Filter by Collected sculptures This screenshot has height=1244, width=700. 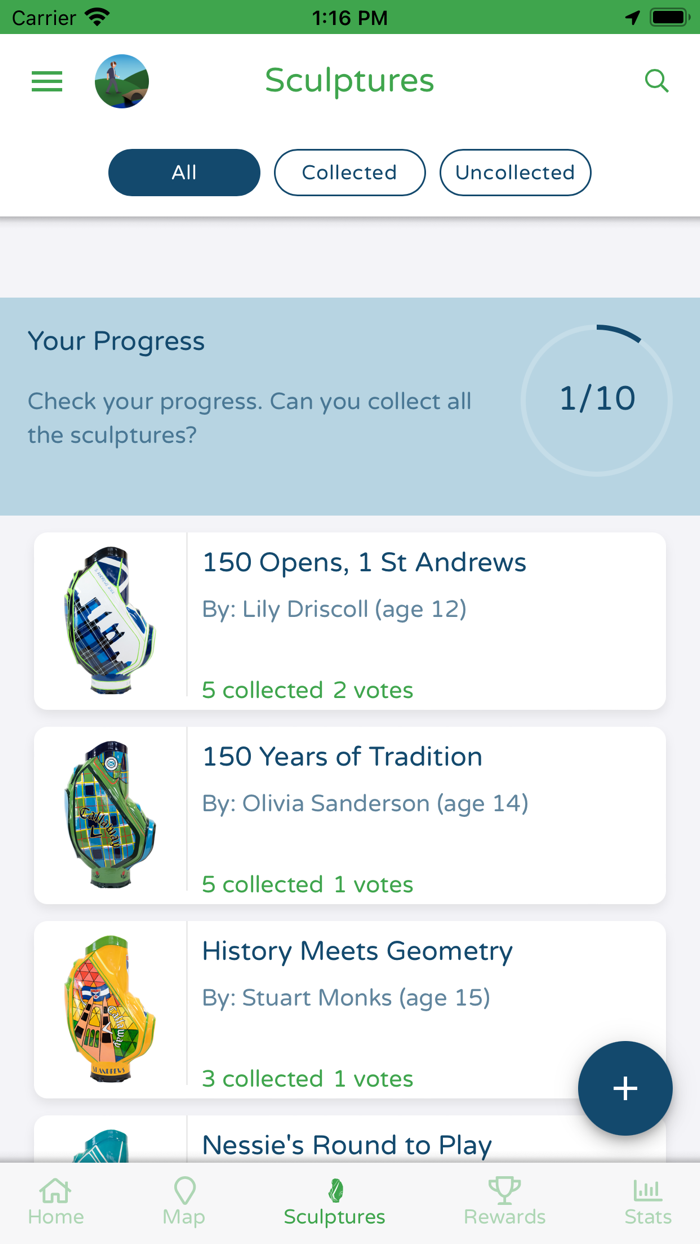pos(349,173)
